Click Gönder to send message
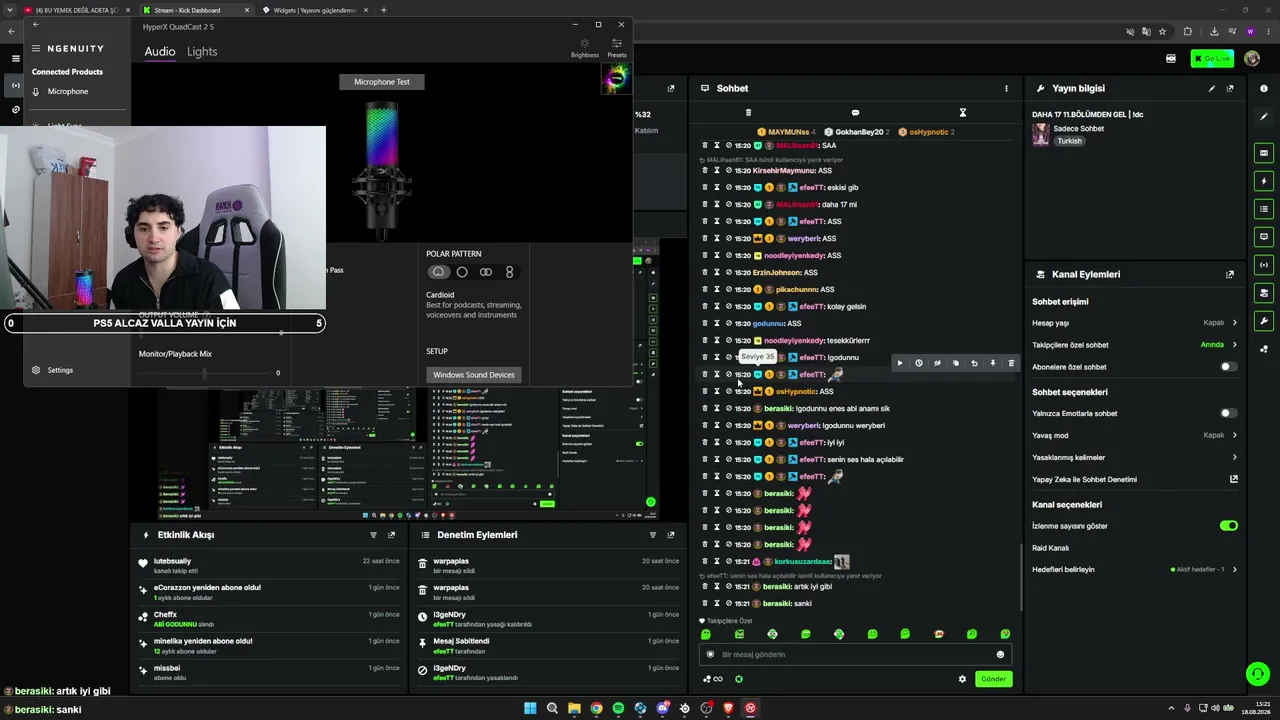 click(x=993, y=679)
